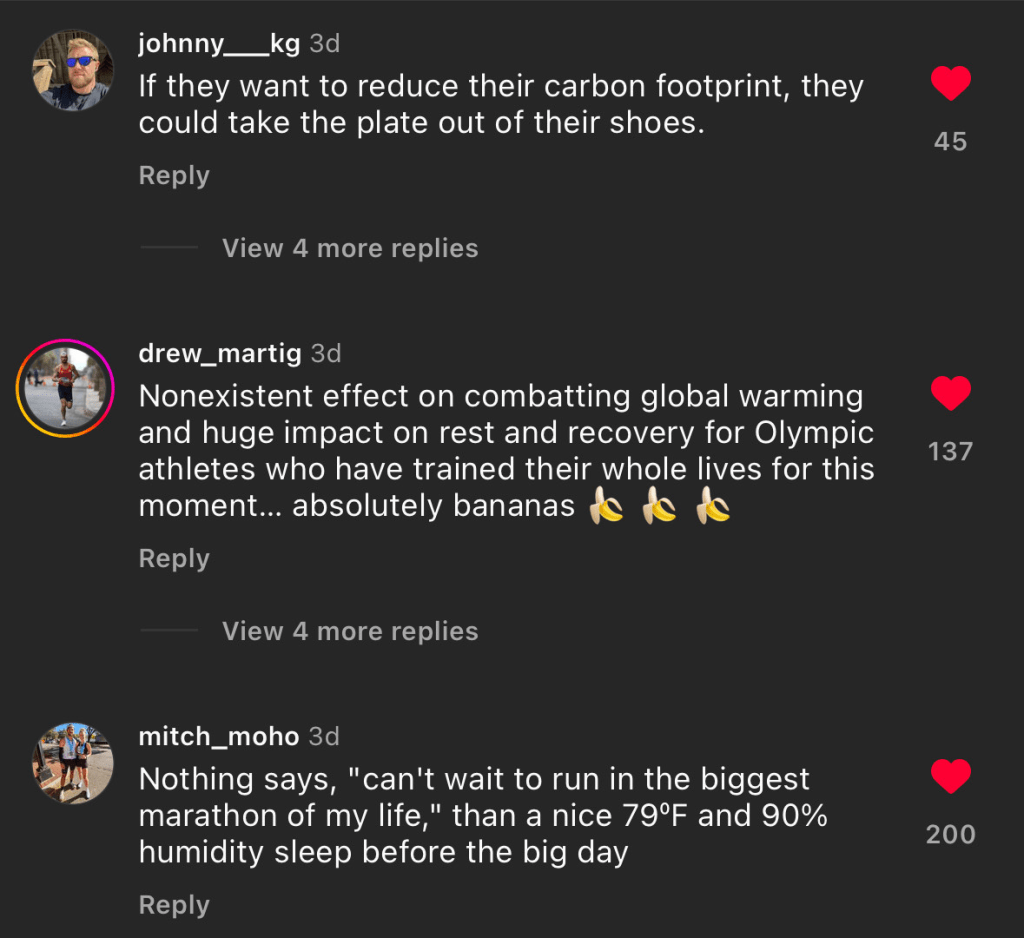This screenshot has width=1024, height=938.
Task: Toggle the heart on drew_martig's comment
Action: tap(950, 395)
